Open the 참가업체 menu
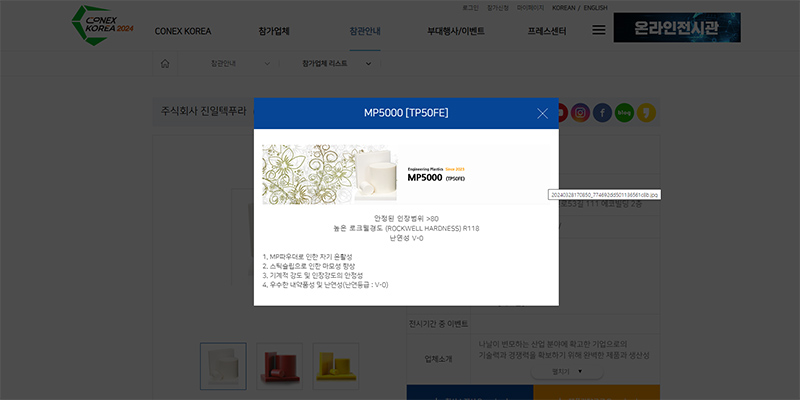This screenshot has width=800, height=400. click(x=274, y=31)
